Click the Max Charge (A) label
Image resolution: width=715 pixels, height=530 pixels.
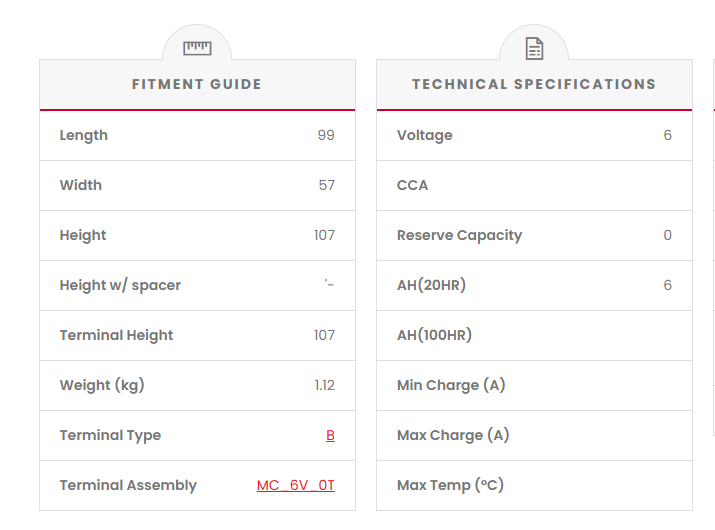[453, 435]
